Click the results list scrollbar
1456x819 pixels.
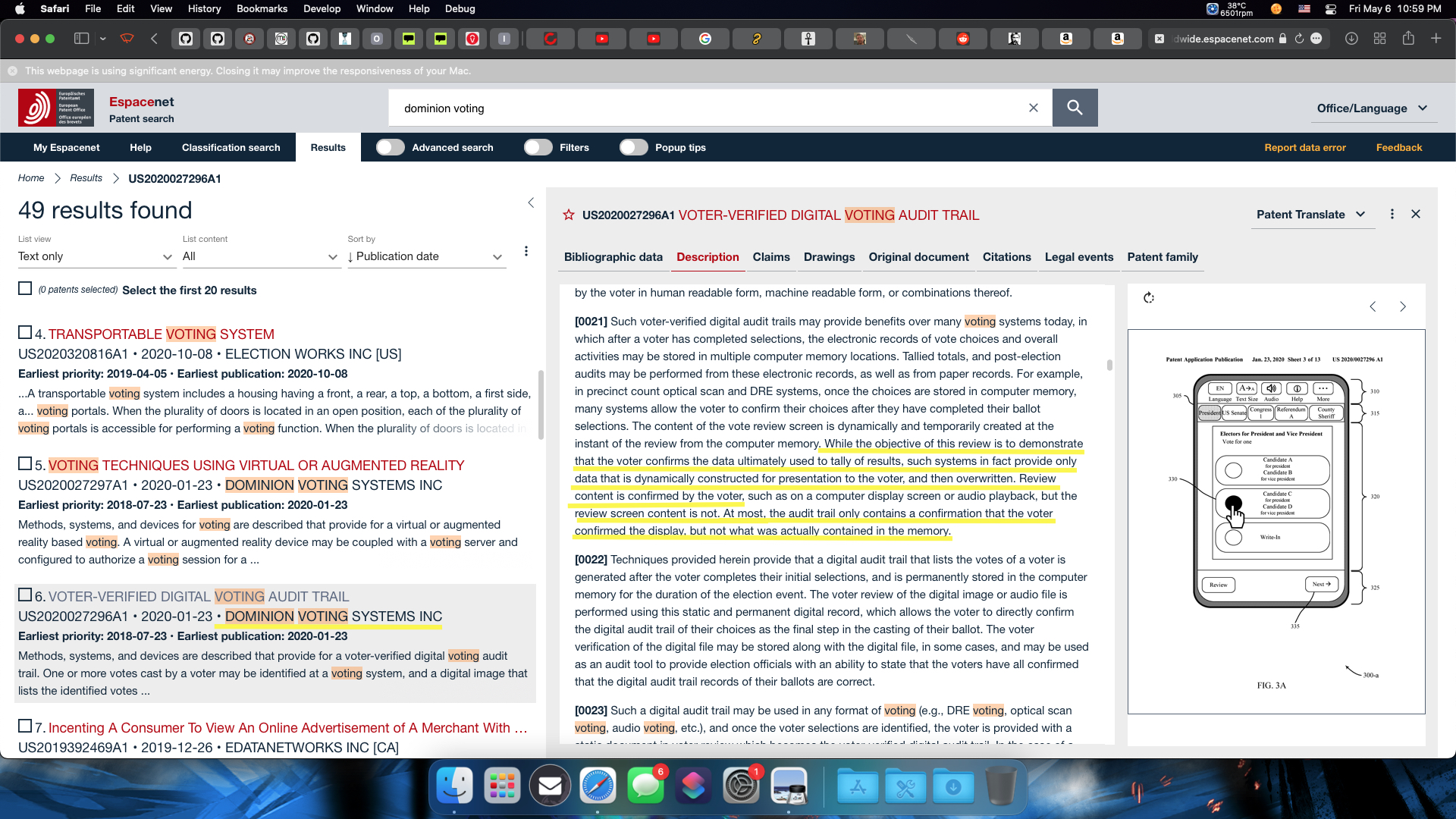pos(541,404)
